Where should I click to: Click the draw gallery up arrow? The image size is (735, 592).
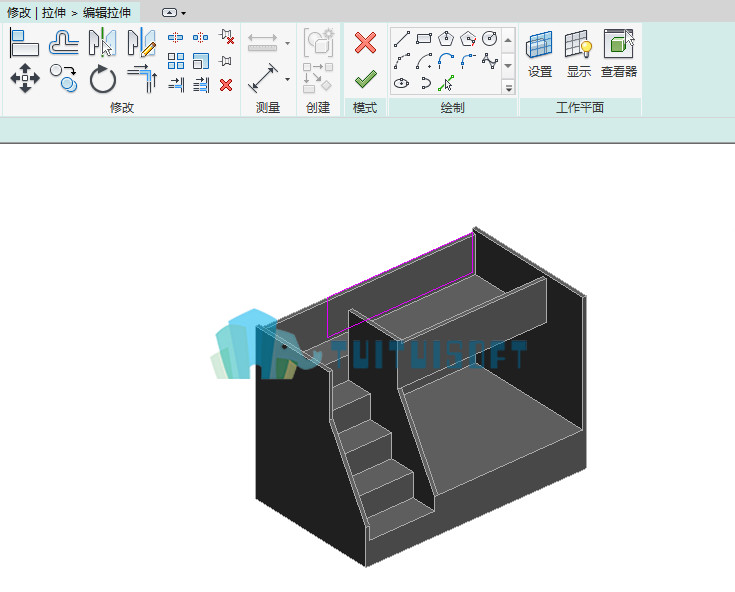click(508, 41)
